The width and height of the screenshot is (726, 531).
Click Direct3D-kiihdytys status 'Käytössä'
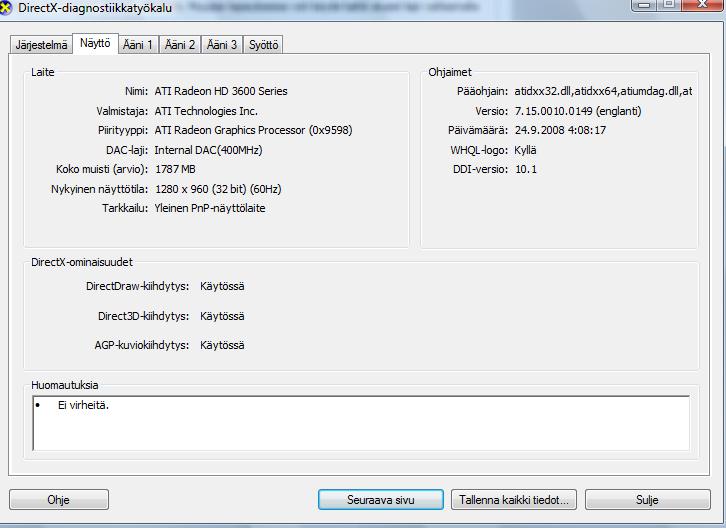[222, 317]
